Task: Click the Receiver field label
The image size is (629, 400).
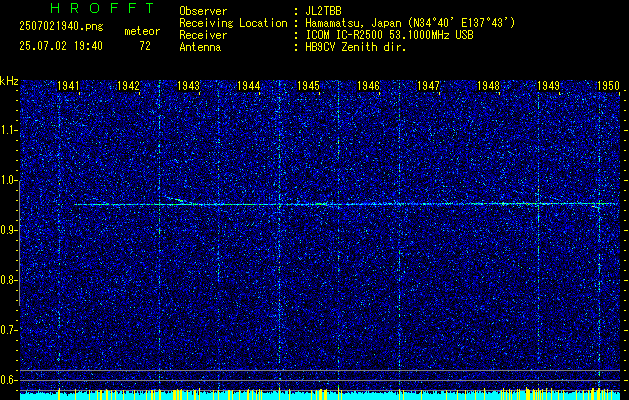Action: click(203, 35)
